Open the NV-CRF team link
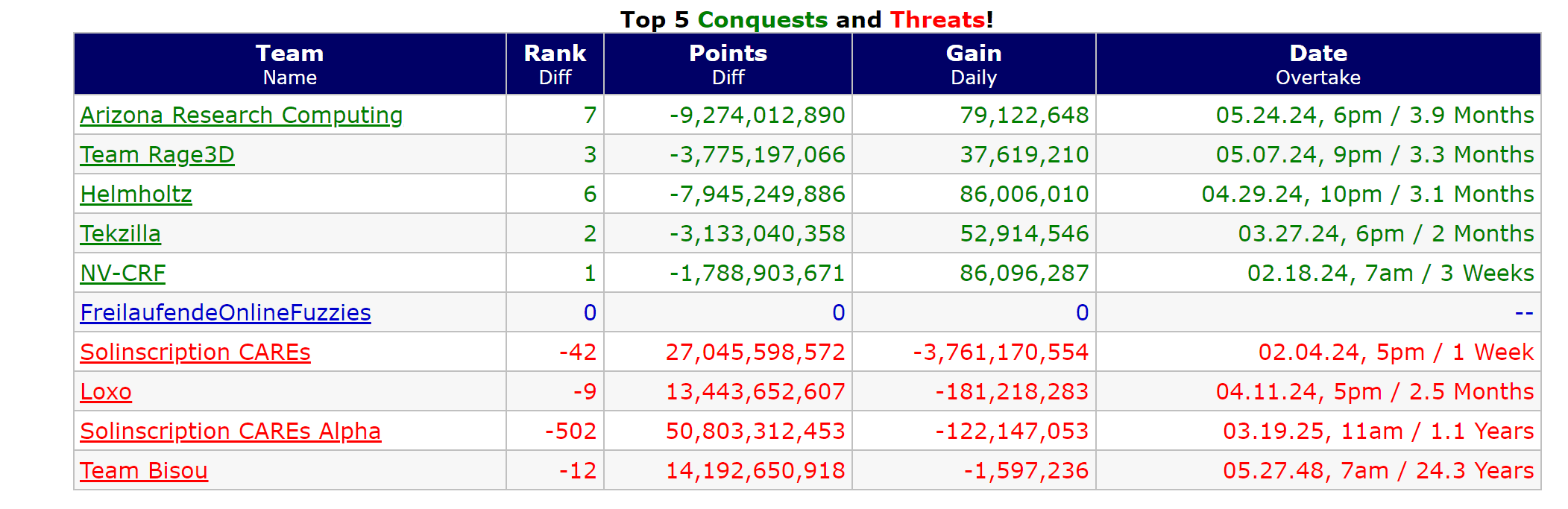Image resolution: width=1568 pixels, height=509 pixels. point(122,274)
